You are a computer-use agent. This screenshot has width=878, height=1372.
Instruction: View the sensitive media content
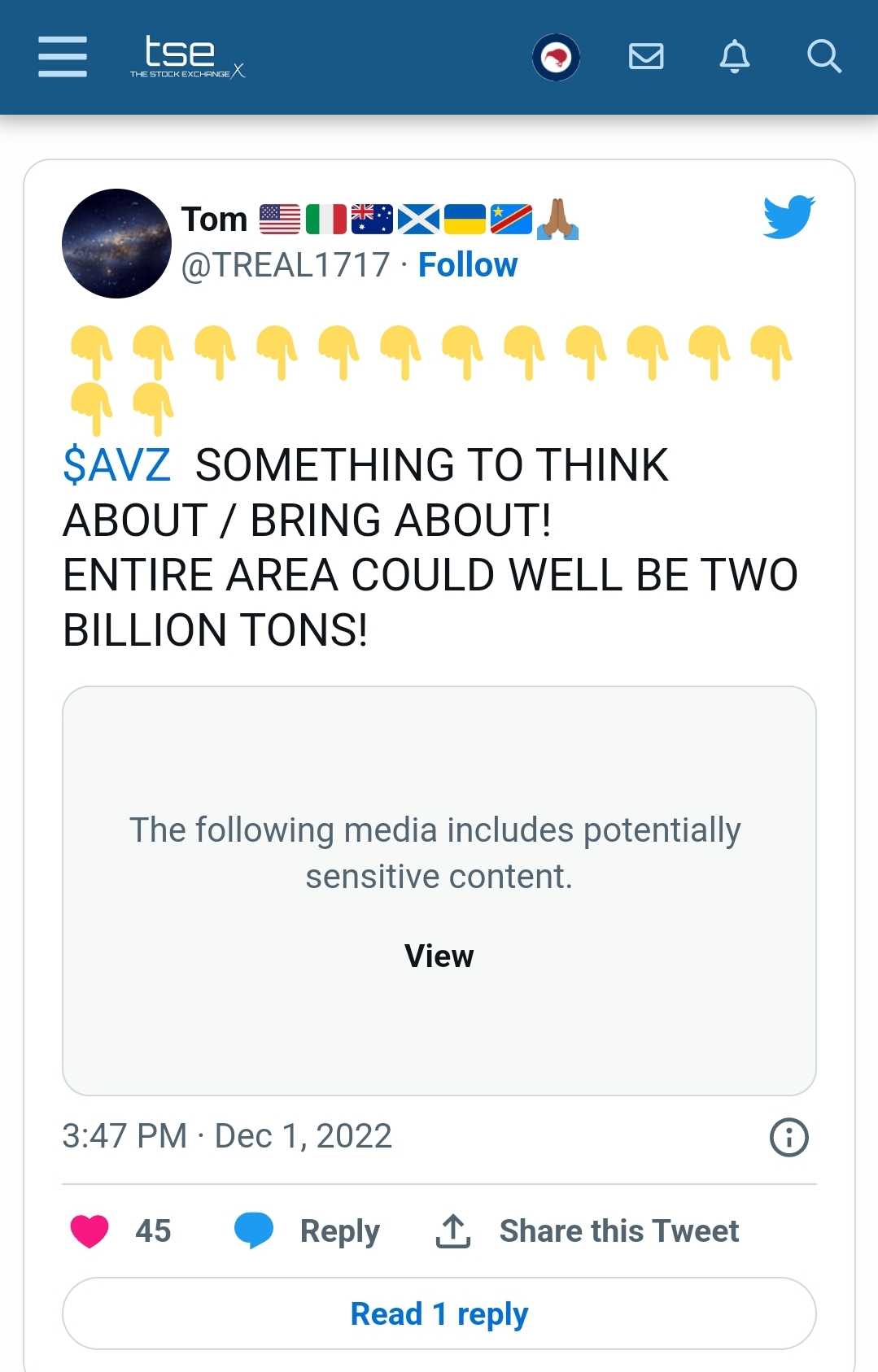tap(439, 956)
